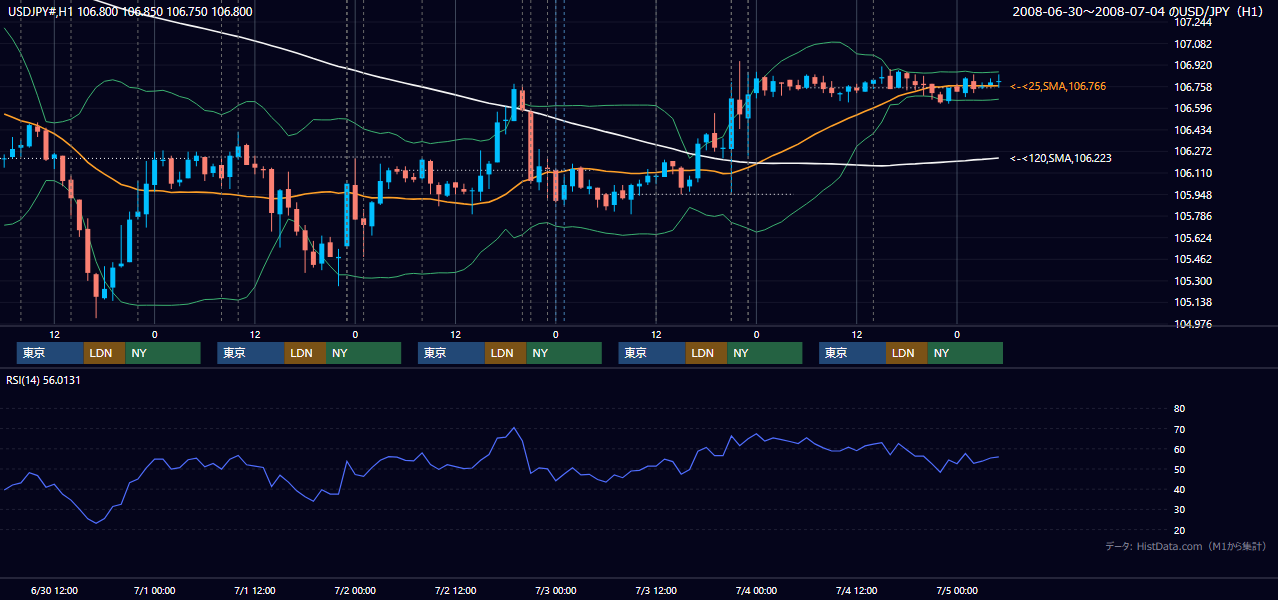This screenshot has width=1278, height=600.
Task: Click the 7/3 00:00 time axis label
Action: coord(555,590)
